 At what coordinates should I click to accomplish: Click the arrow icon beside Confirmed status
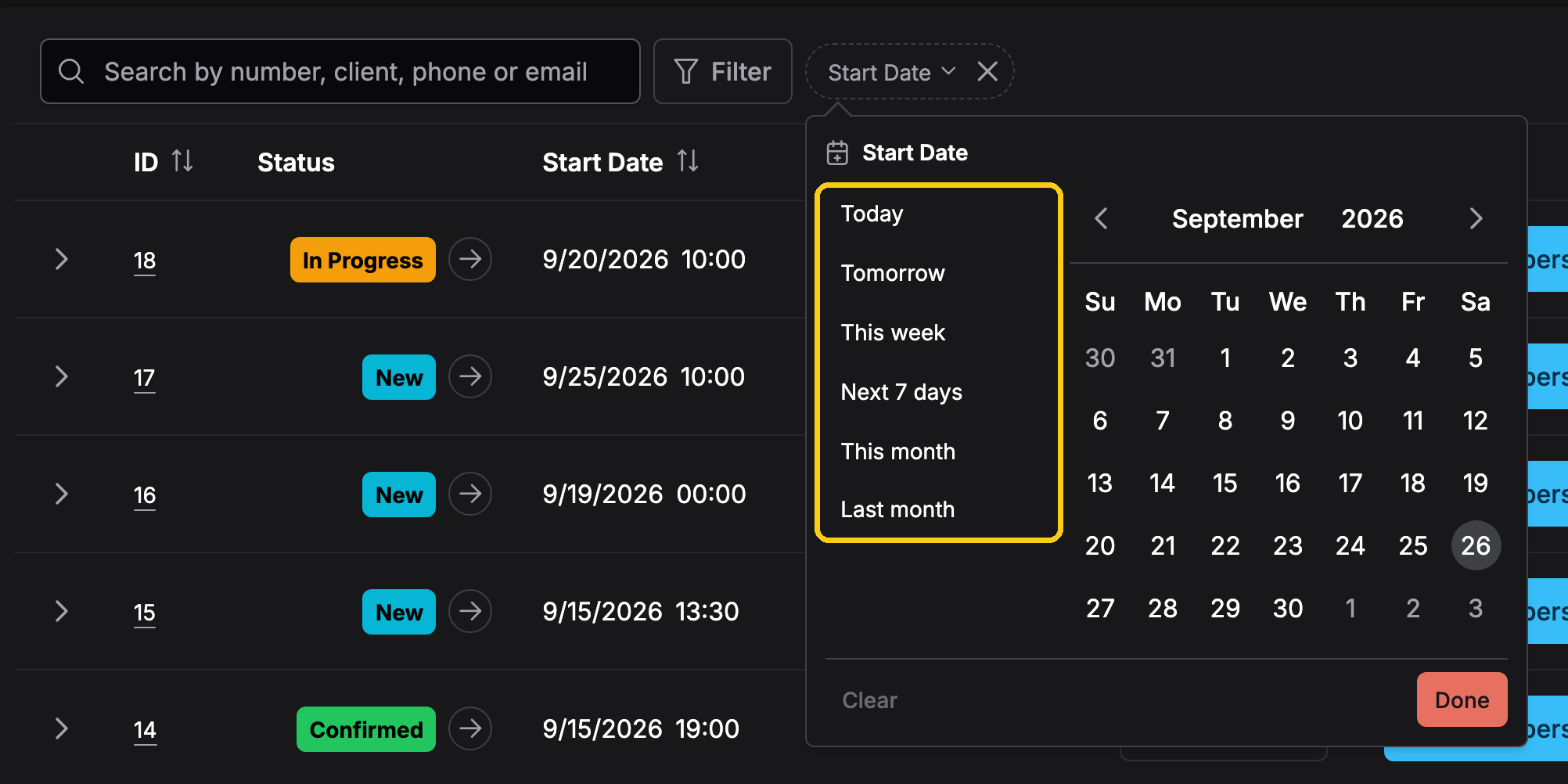tap(469, 728)
